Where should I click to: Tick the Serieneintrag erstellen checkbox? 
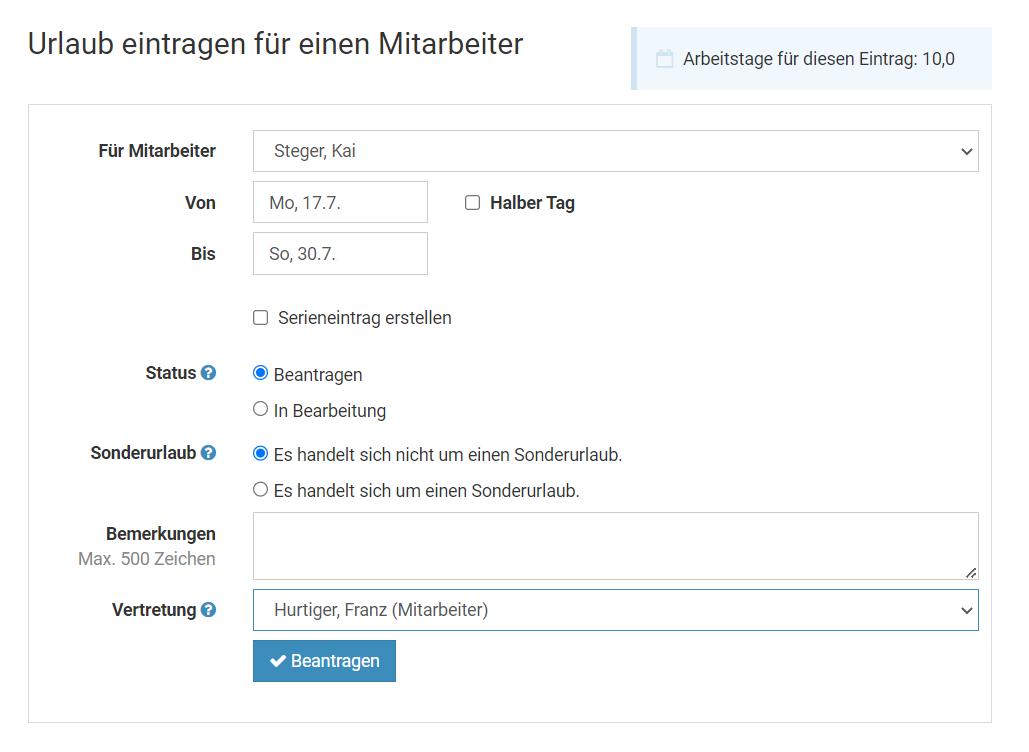[x=261, y=318]
